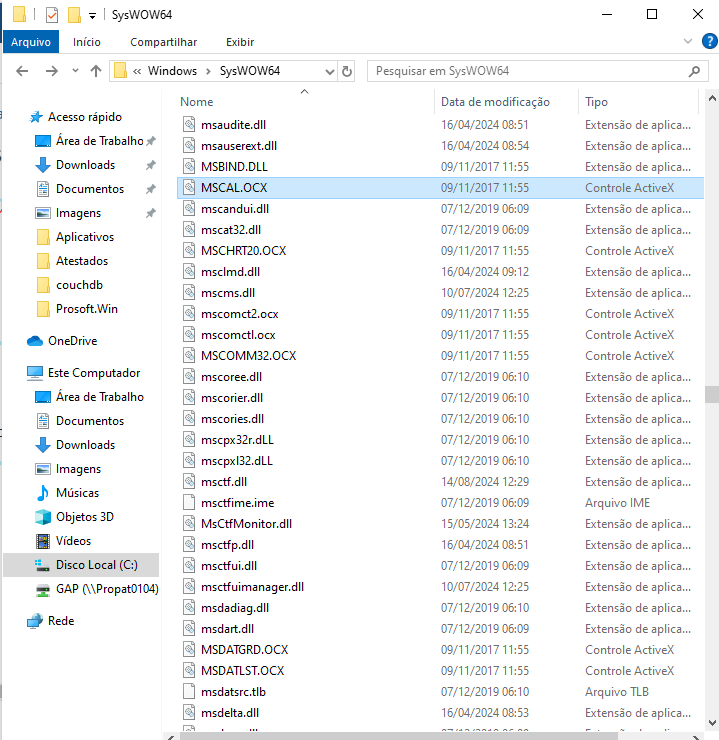This screenshot has height=740, width=719.
Task: Refresh the SysWOW64 folder view
Action: point(347,72)
